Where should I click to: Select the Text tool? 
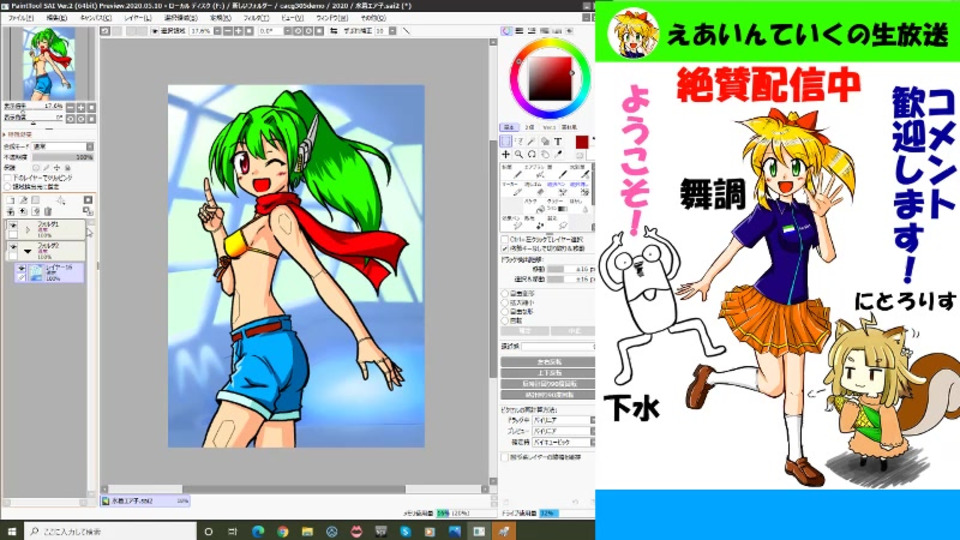[558, 142]
